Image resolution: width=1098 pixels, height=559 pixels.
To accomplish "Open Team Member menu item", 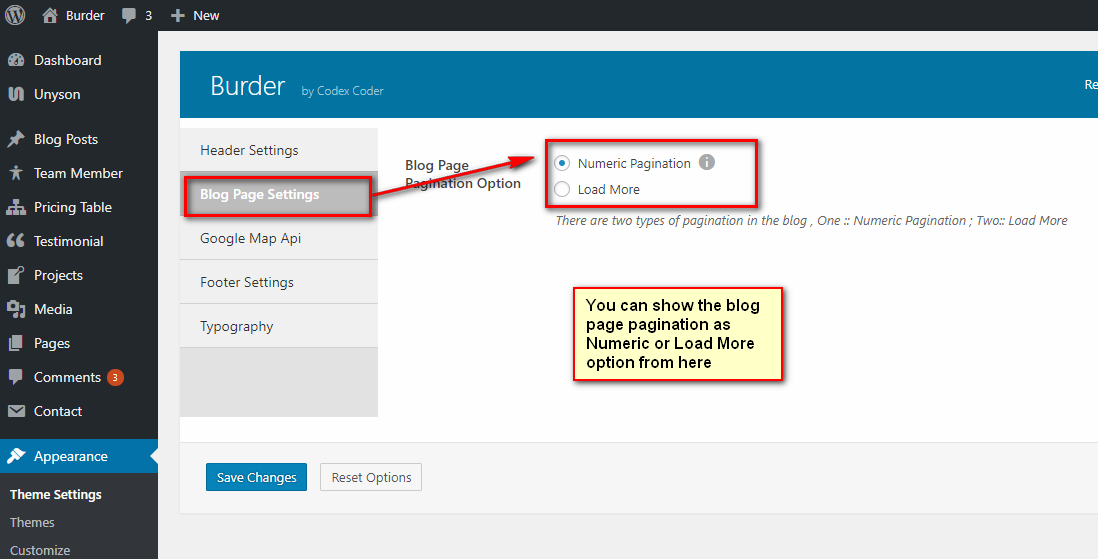I will click(x=79, y=173).
